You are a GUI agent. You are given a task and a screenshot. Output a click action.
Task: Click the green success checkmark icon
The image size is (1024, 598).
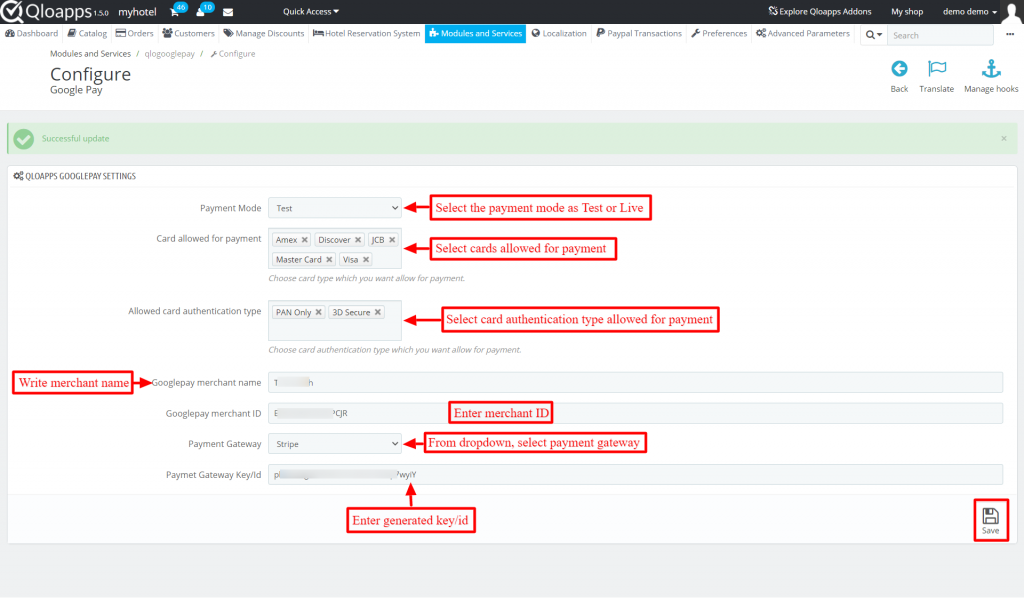pos(24,139)
